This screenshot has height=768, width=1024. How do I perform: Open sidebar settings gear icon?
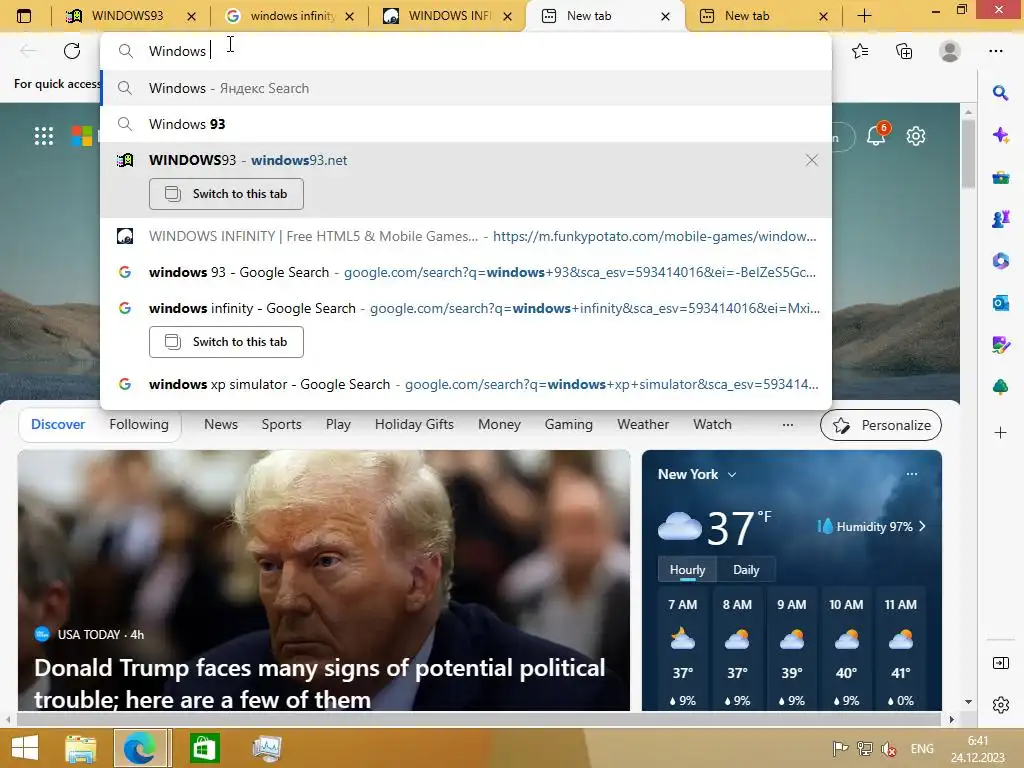click(1000, 705)
